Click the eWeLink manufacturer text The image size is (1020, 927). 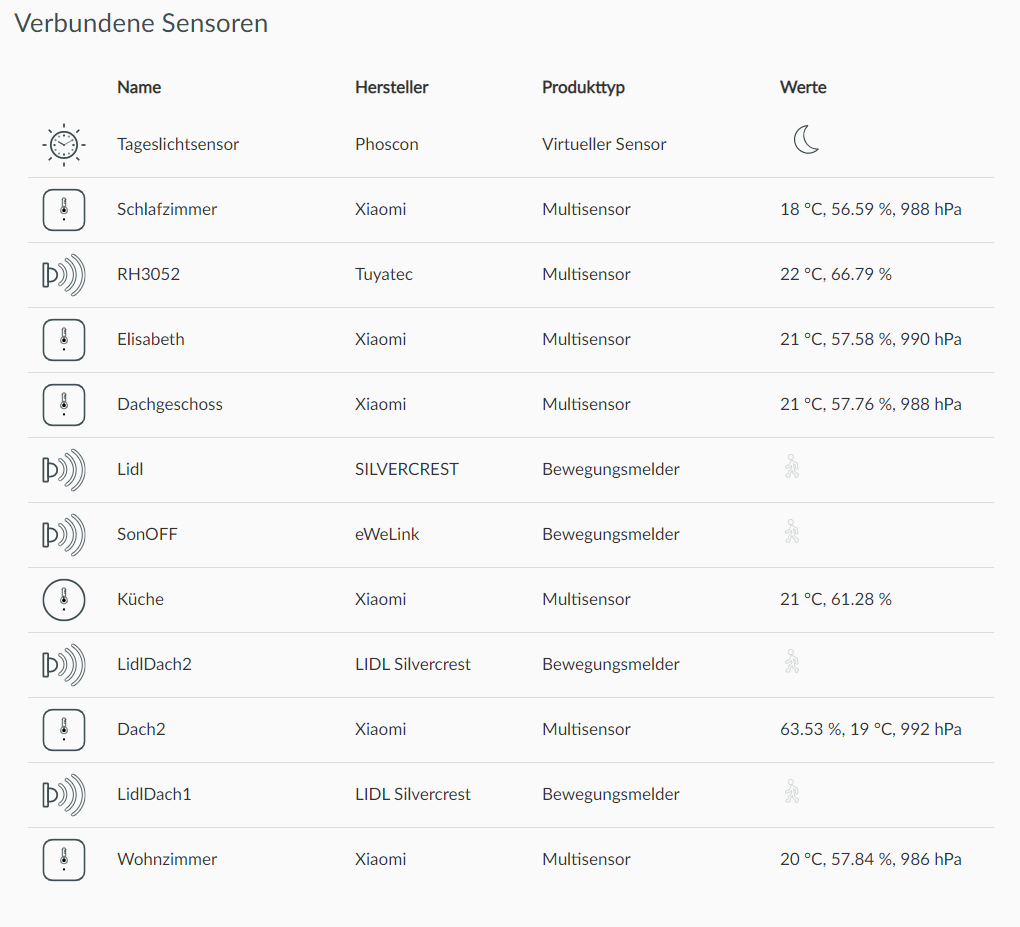[387, 534]
